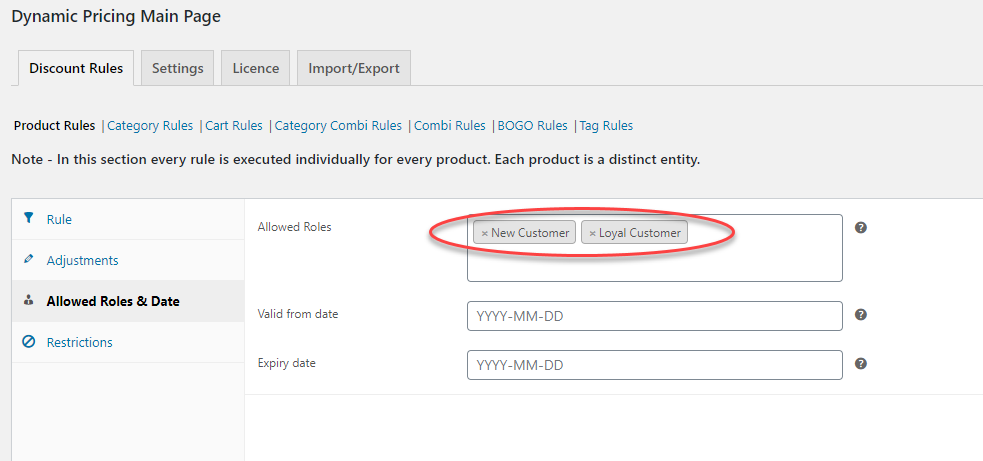
Task: Click the Valid from date field
Action: coord(654,316)
